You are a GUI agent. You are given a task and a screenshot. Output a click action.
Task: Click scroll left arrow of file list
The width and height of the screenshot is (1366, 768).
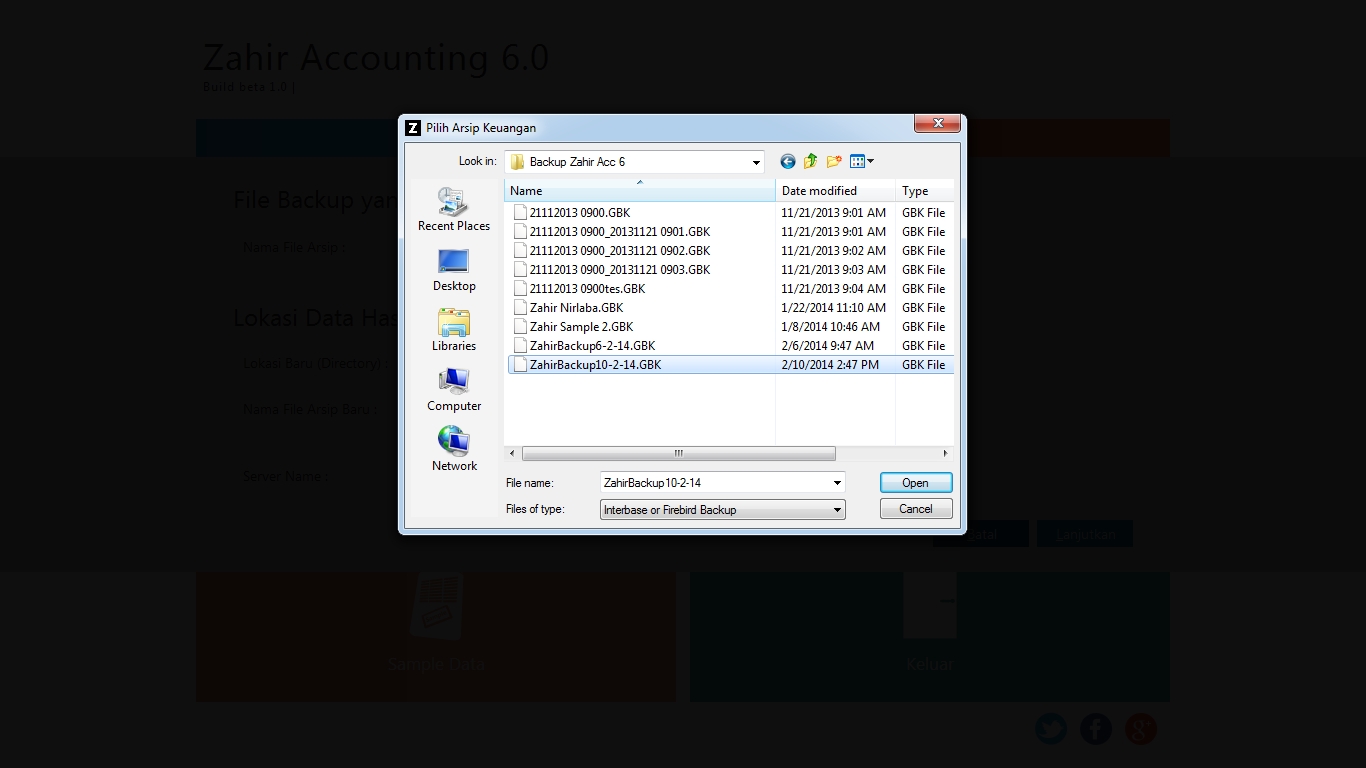tap(513, 453)
